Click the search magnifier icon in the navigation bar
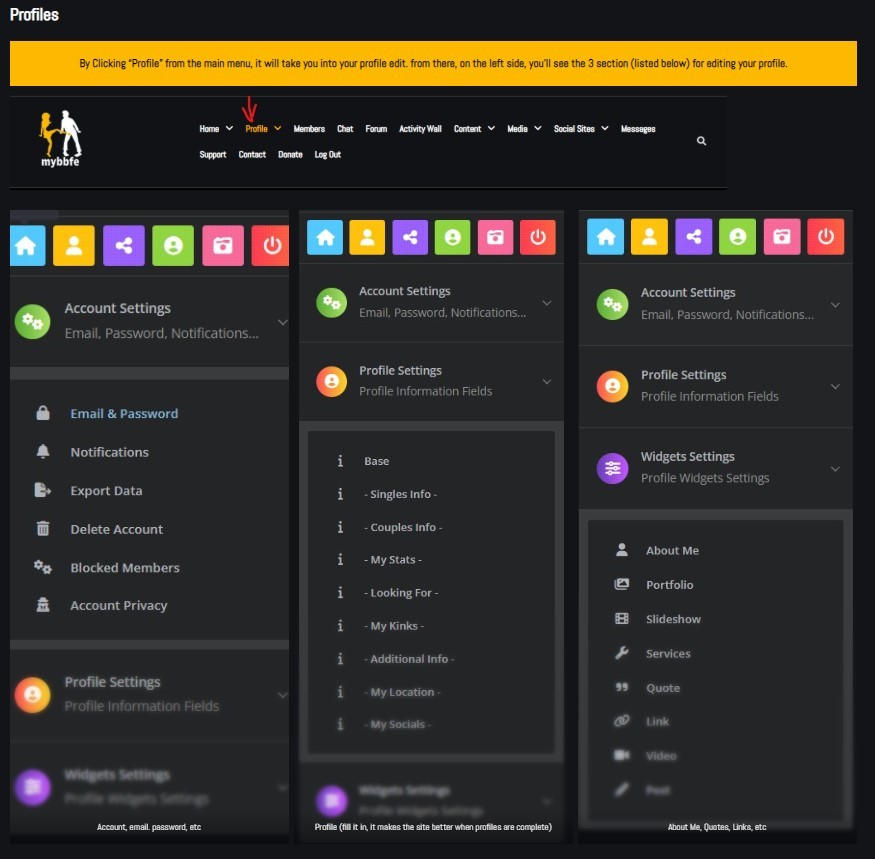 coord(701,141)
